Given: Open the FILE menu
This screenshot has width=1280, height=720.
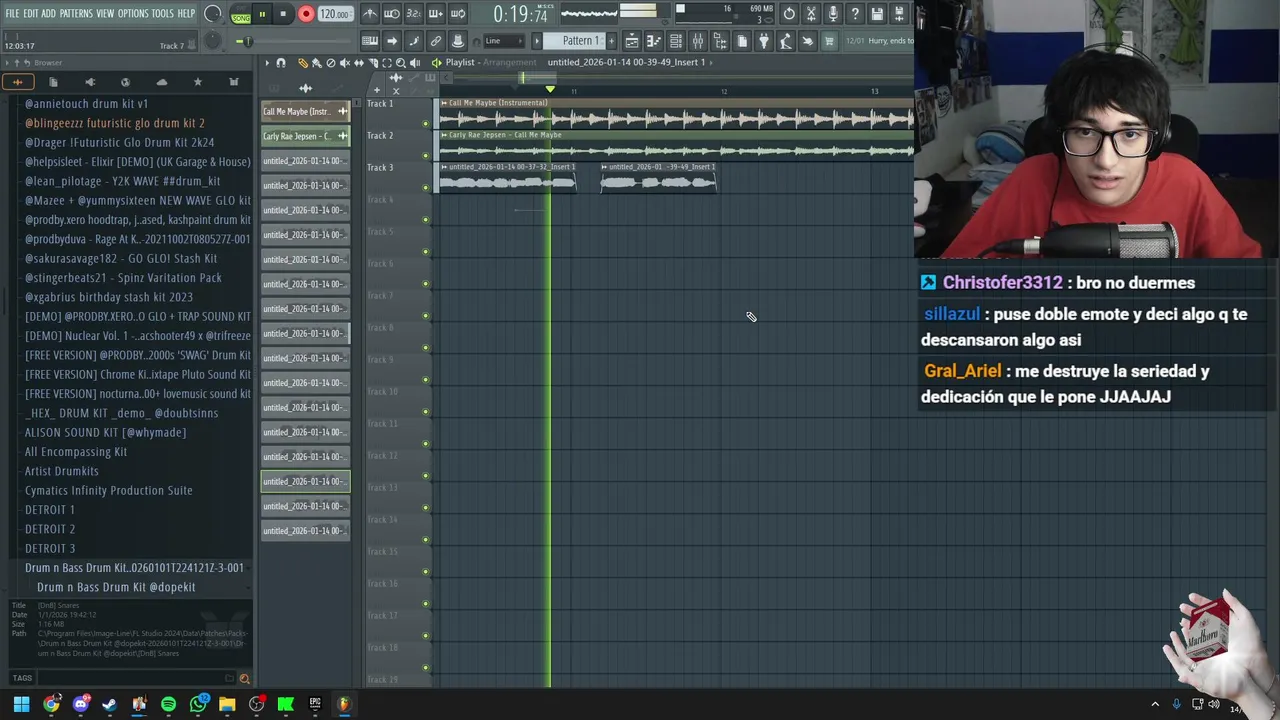Looking at the screenshot, I should coord(12,14).
